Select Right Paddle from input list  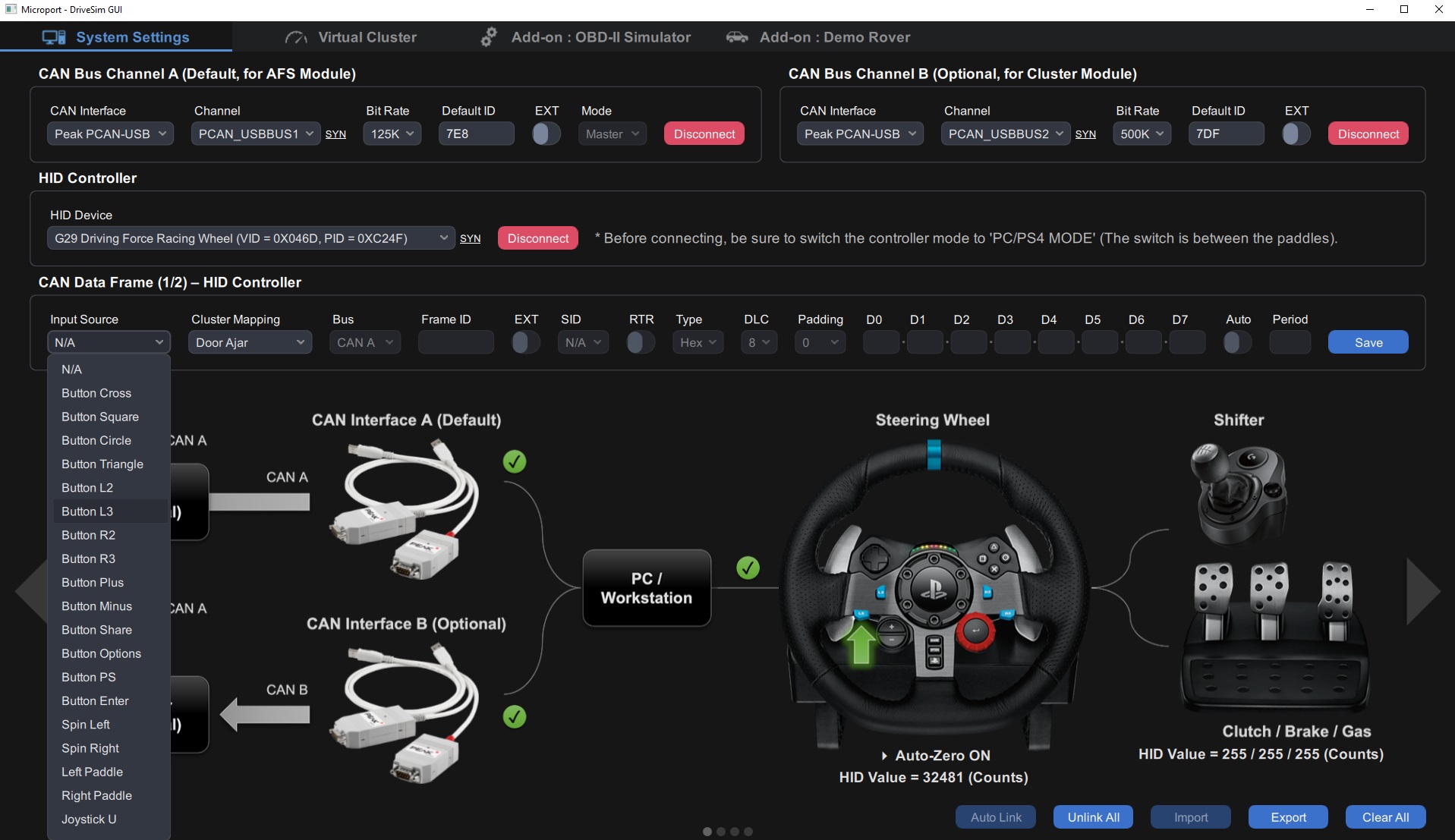(x=109, y=795)
